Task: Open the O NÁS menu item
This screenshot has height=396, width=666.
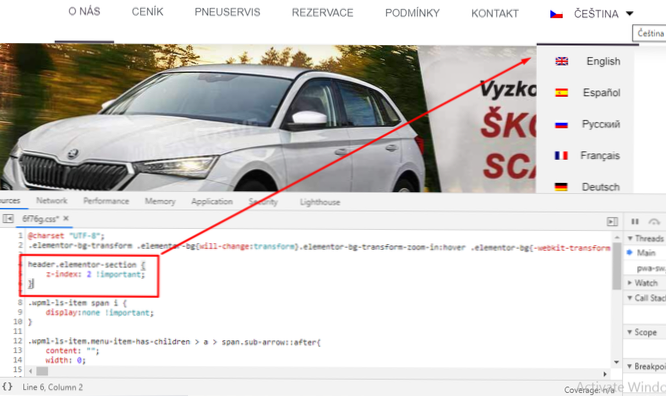Action: pos(84,11)
